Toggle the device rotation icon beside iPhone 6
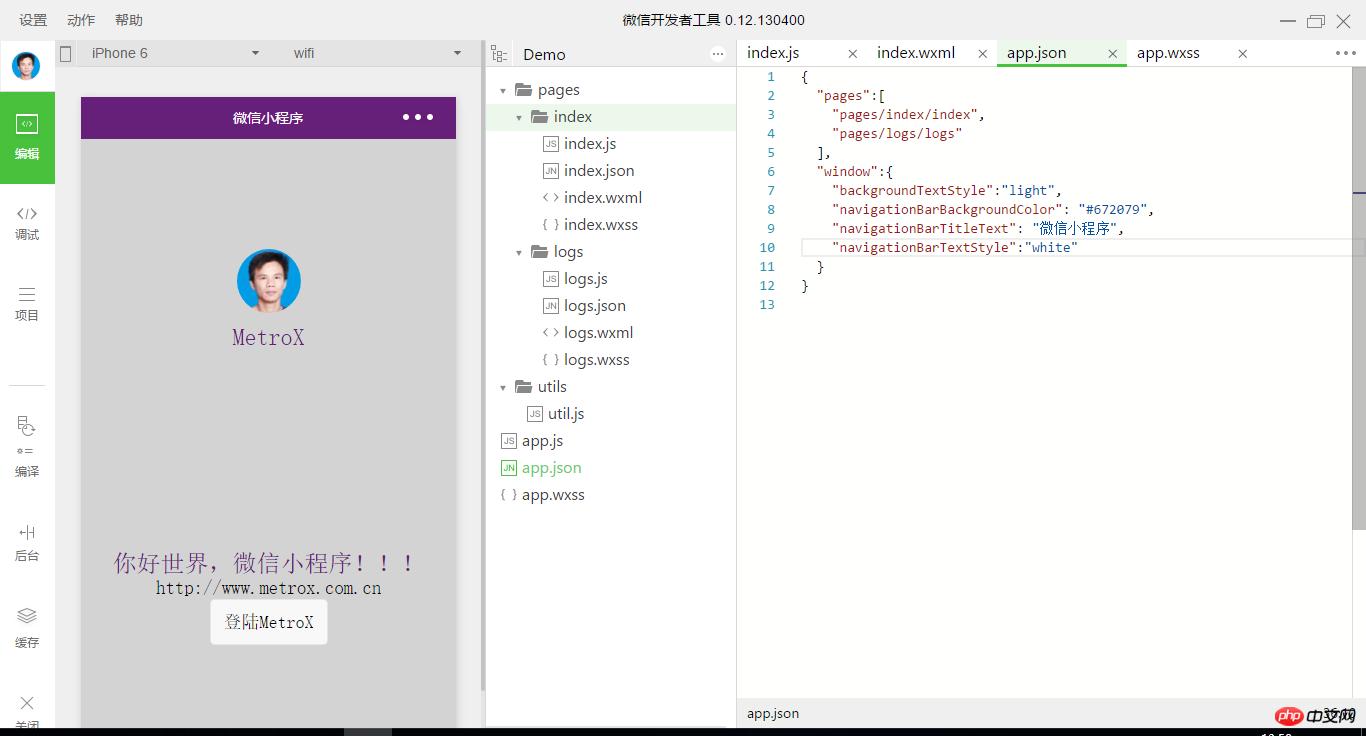 pos(66,54)
